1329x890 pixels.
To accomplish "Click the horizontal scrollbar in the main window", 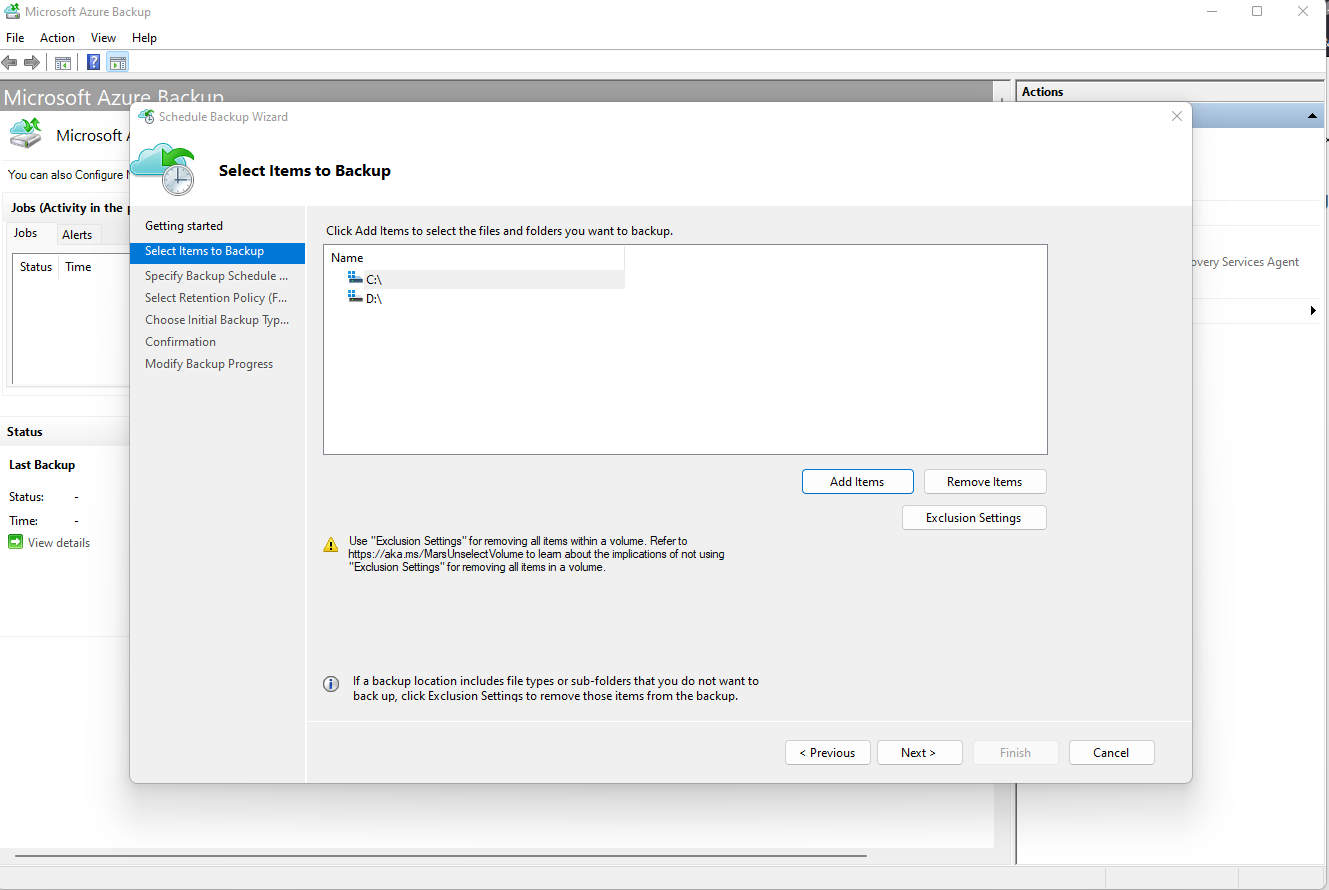I will [440, 856].
